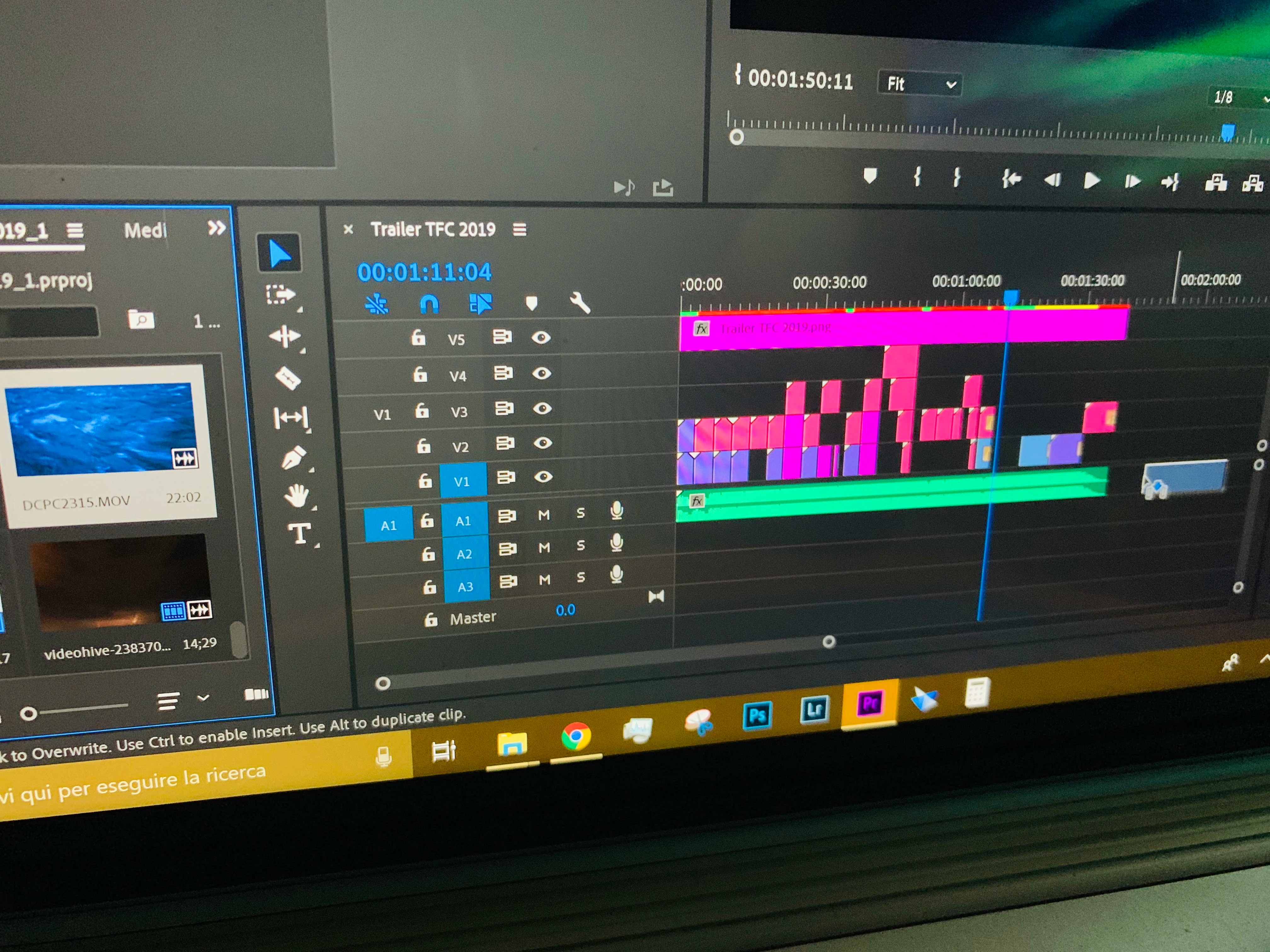Screen dimensions: 1270x952
Task: Select the Ripple Edit tool
Action: pos(285,336)
